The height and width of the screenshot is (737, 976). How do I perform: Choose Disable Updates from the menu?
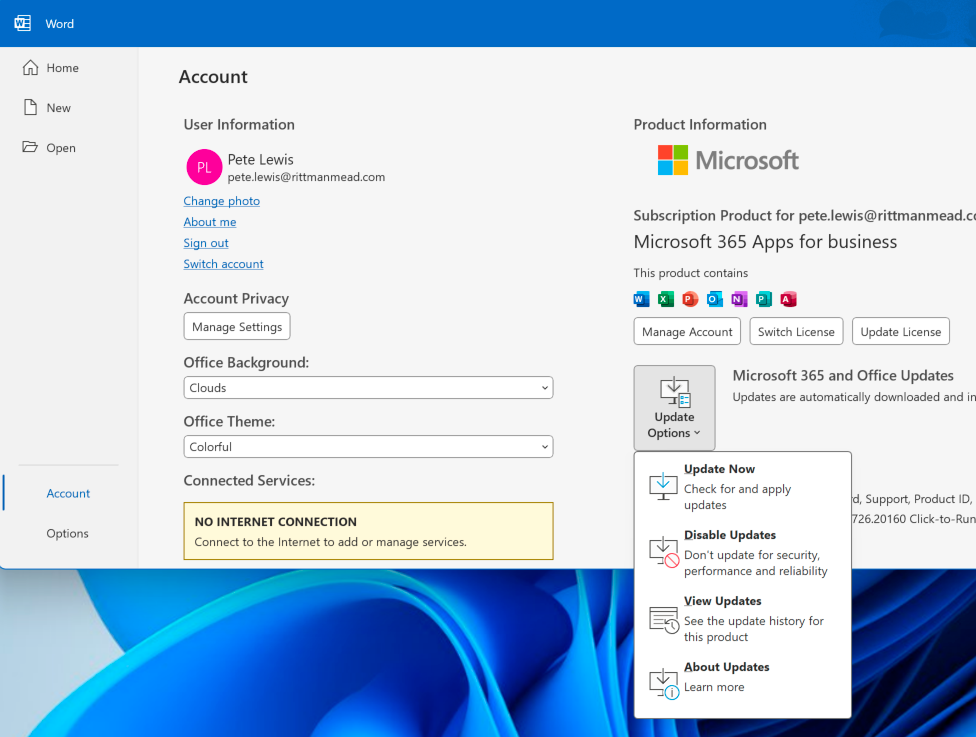click(742, 553)
